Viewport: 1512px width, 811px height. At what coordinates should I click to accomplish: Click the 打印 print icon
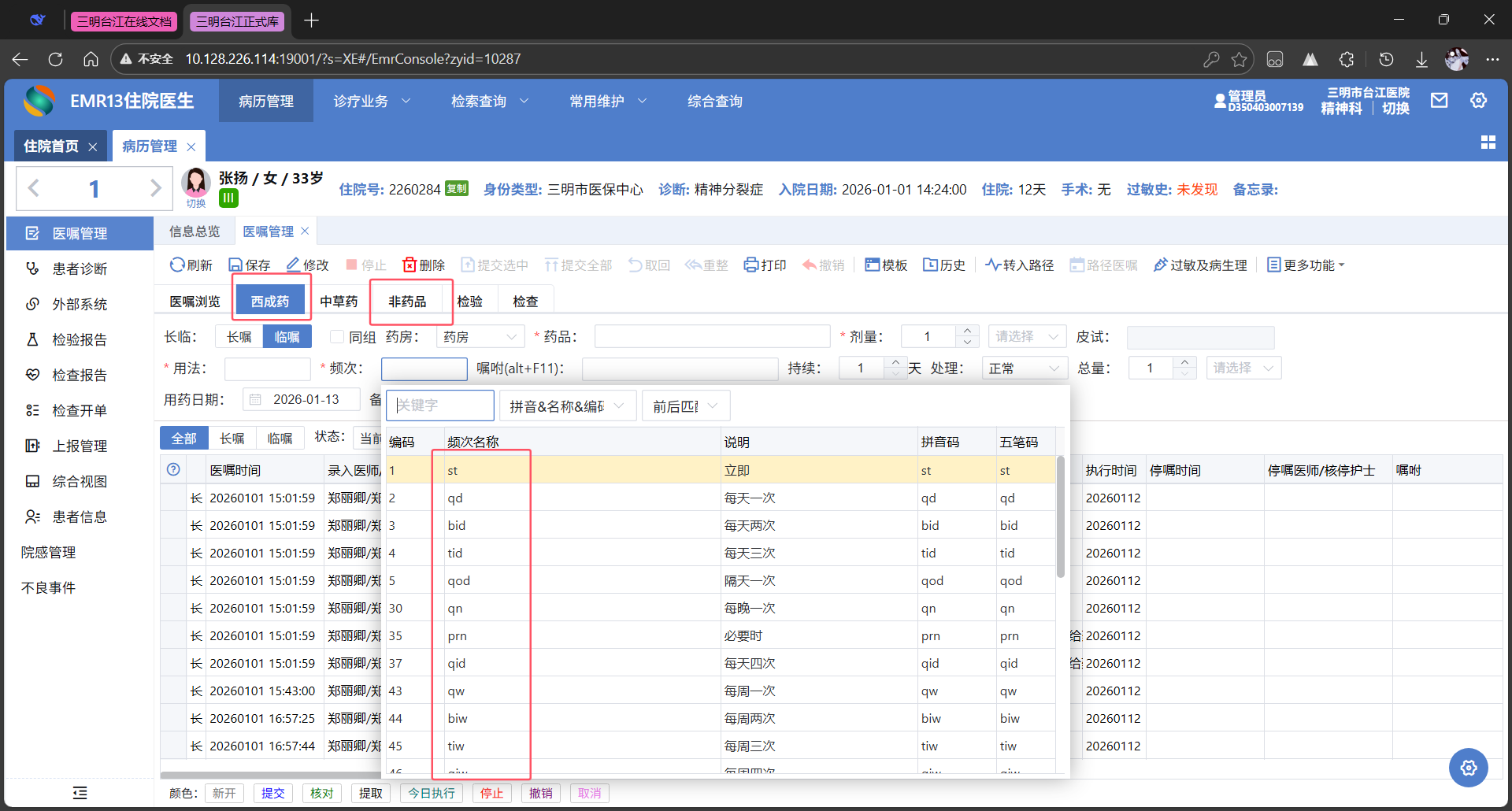(x=751, y=265)
